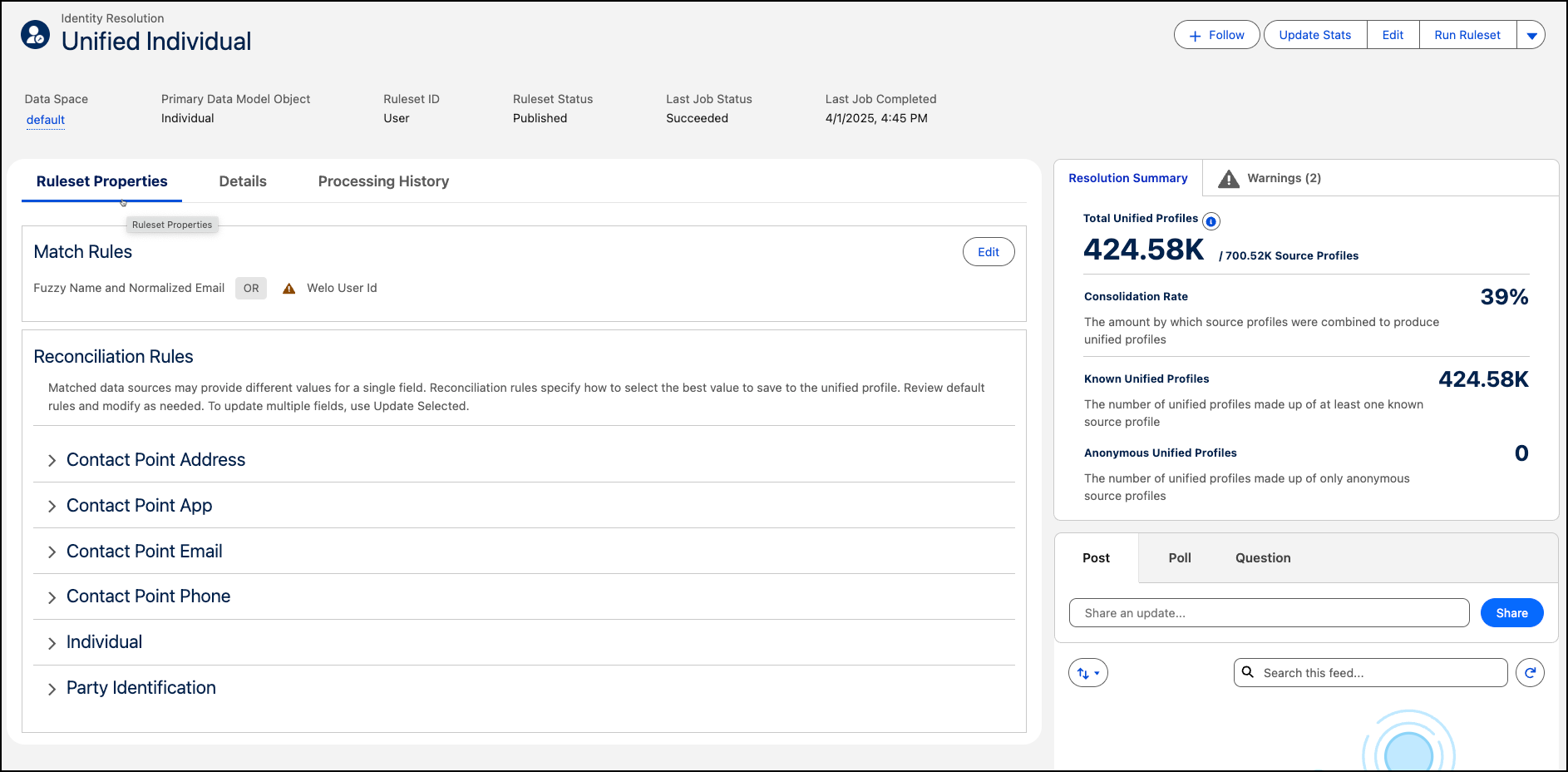Open the default data space link

(x=46, y=120)
